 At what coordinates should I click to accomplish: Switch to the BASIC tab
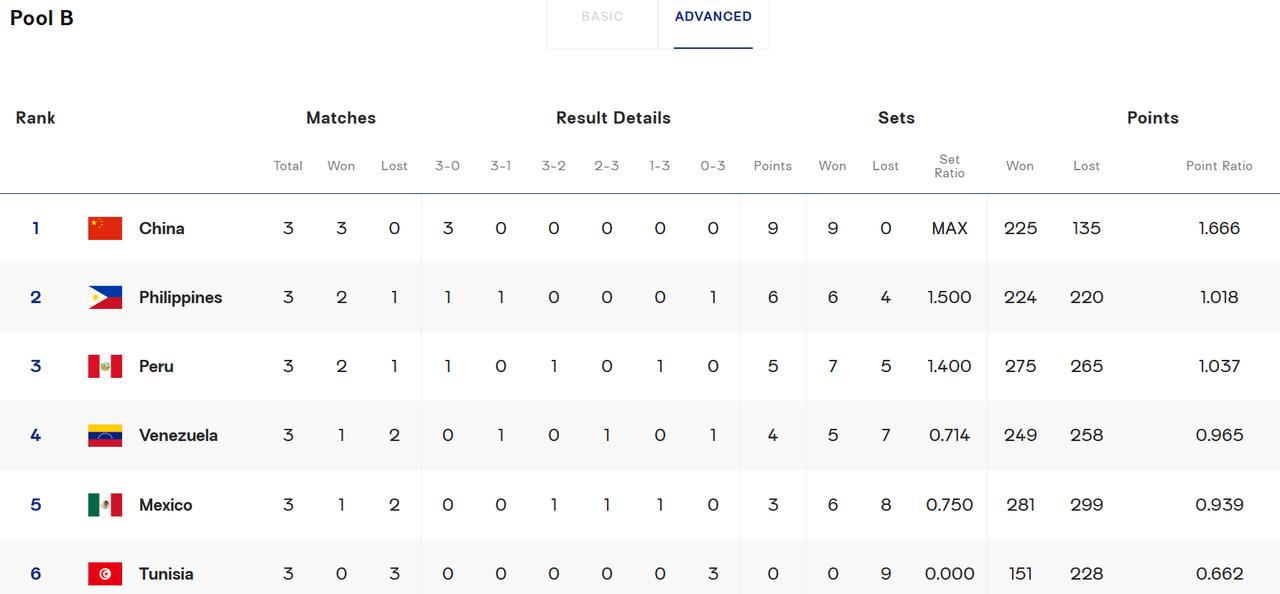pos(602,17)
